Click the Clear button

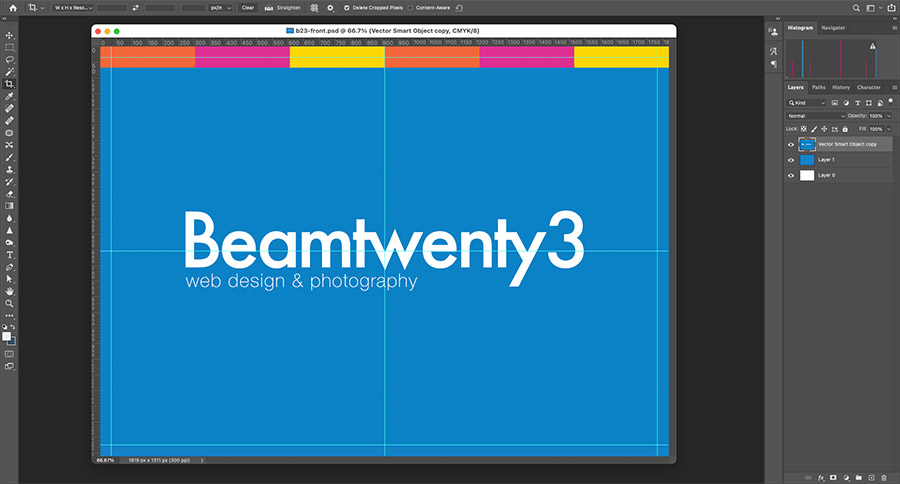[x=247, y=8]
